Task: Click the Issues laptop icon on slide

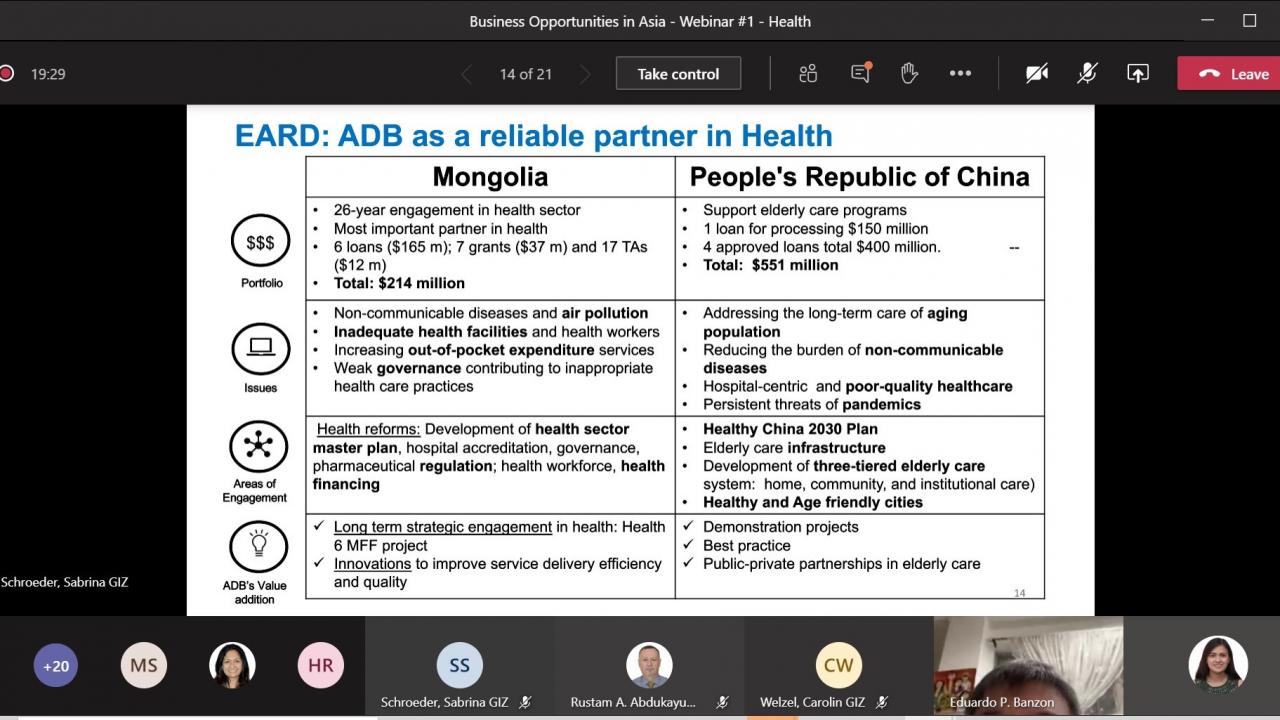Action: coord(261,348)
